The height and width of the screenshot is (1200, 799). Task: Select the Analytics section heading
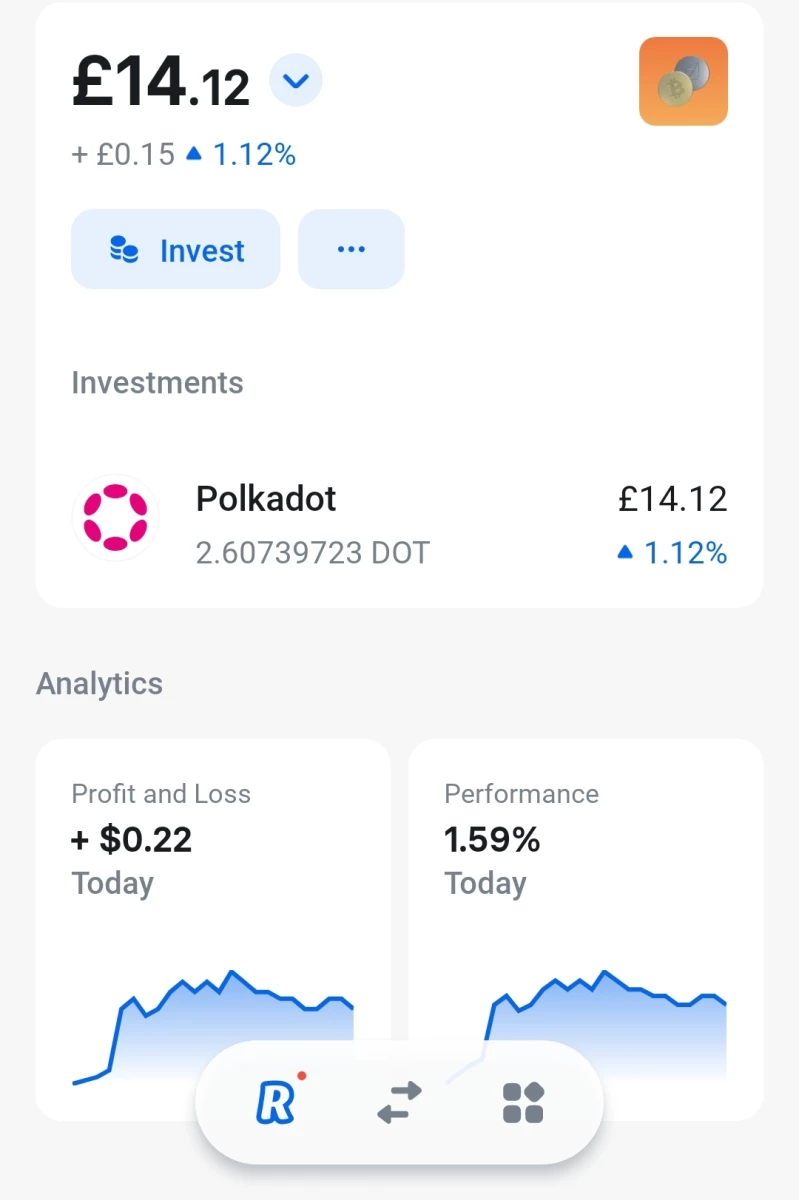tap(99, 684)
